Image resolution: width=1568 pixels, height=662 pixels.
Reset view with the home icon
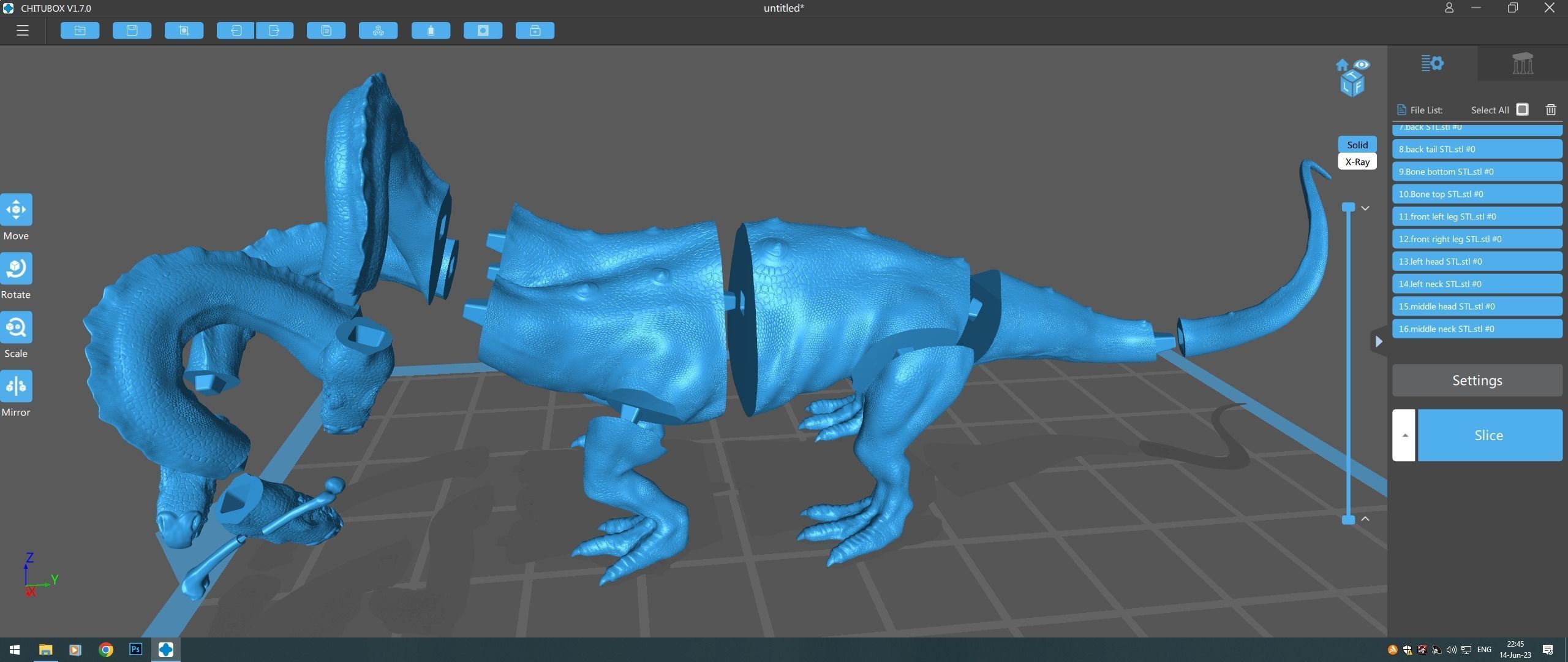click(1343, 65)
